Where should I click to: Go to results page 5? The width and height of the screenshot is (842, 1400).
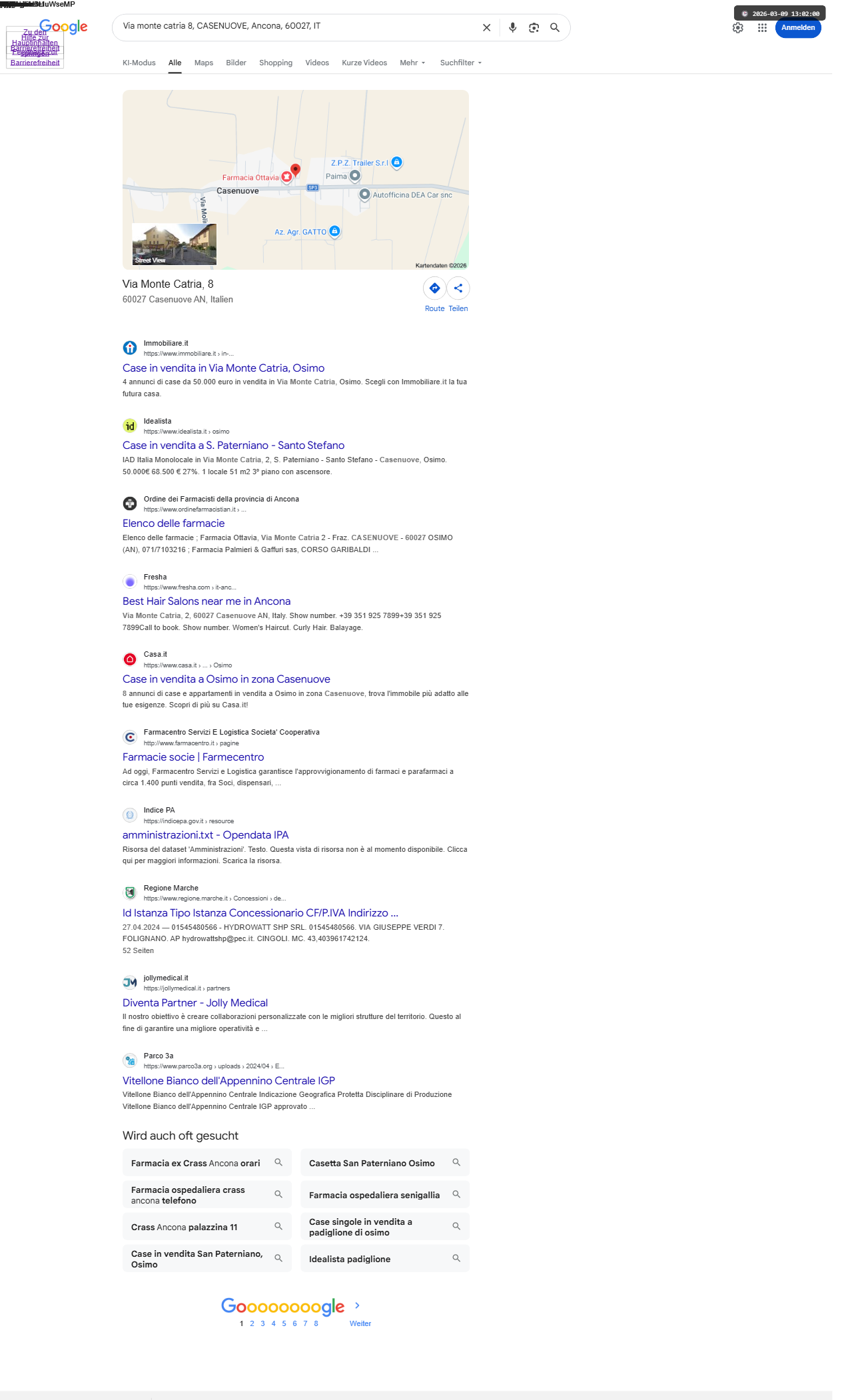coord(284,1323)
